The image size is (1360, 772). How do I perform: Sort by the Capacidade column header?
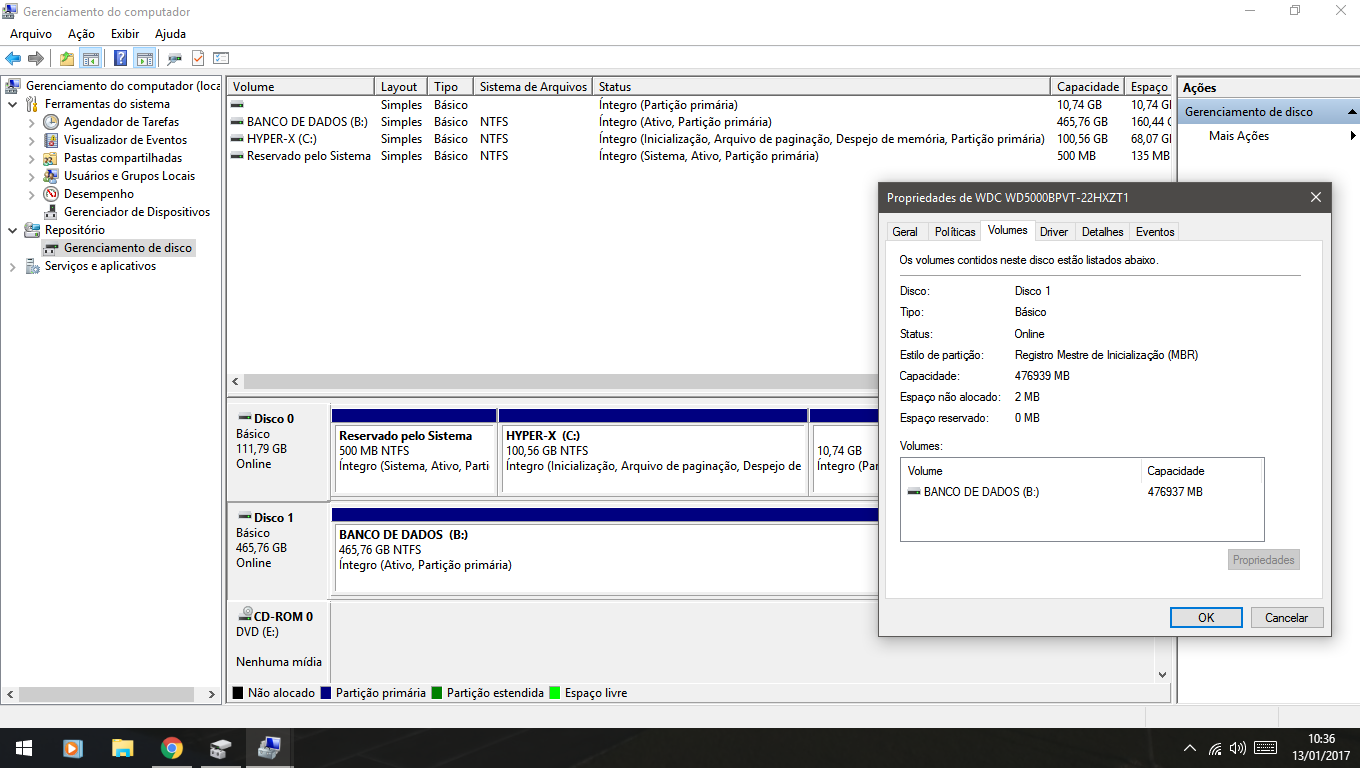tap(1088, 87)
